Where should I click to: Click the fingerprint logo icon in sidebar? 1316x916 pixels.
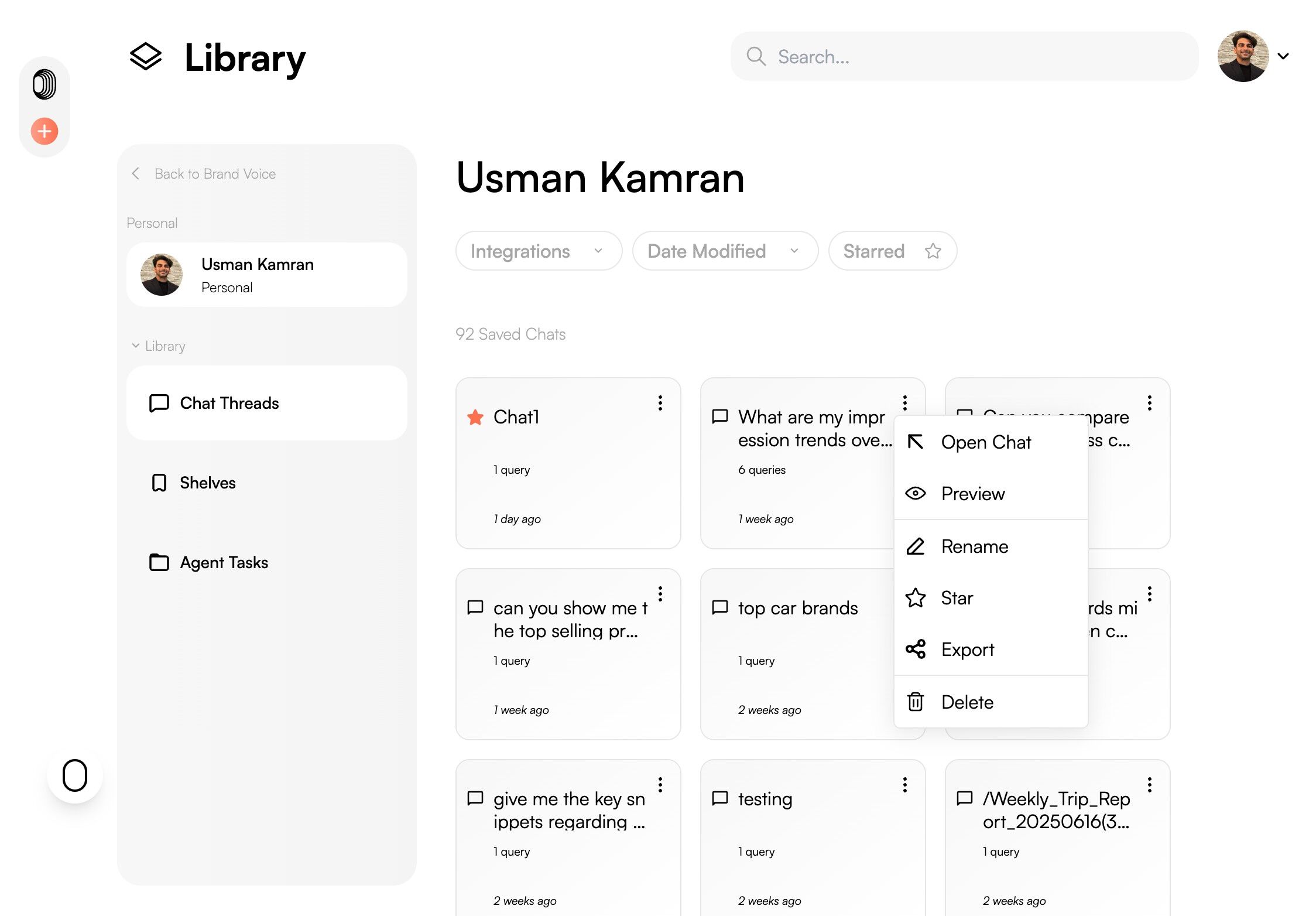point(44,84)
